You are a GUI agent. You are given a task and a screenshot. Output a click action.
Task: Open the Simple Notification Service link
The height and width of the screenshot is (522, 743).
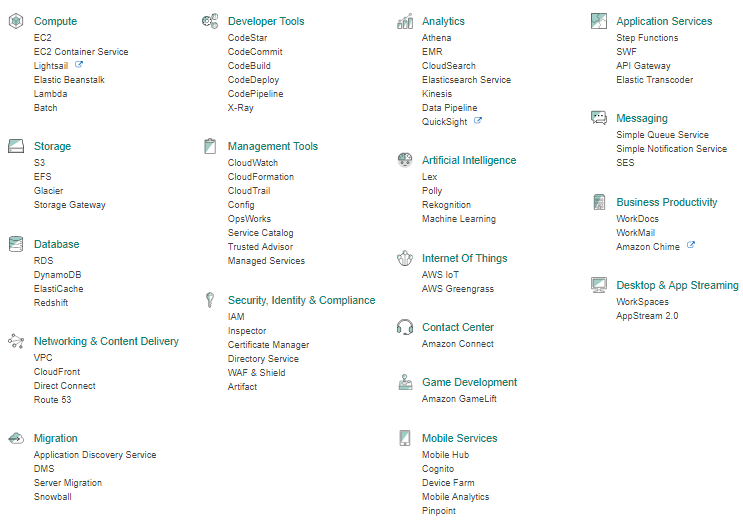point(671,149)
